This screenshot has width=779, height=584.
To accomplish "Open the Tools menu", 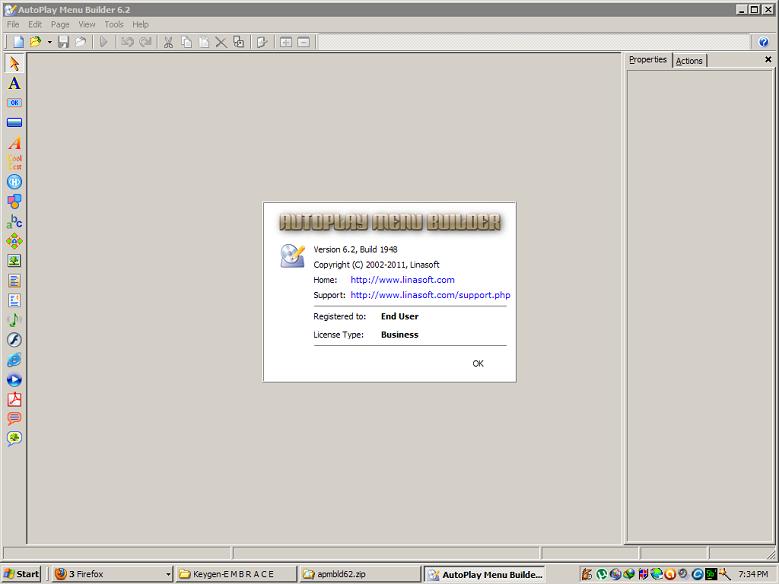I will 114,24.
